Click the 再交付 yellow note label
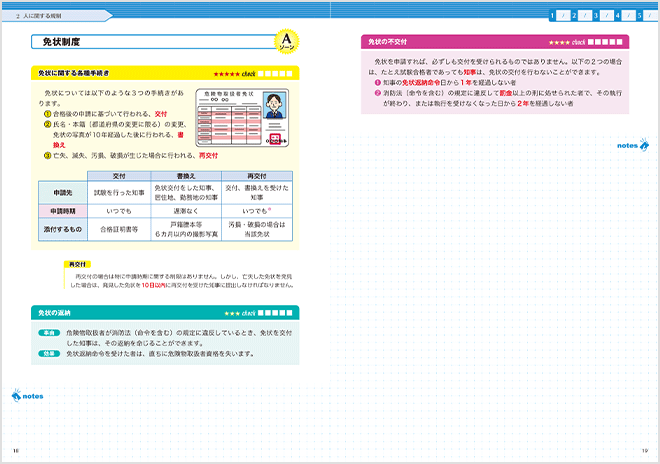This screenshot has height=464, width=660. [x=76, y=265]
